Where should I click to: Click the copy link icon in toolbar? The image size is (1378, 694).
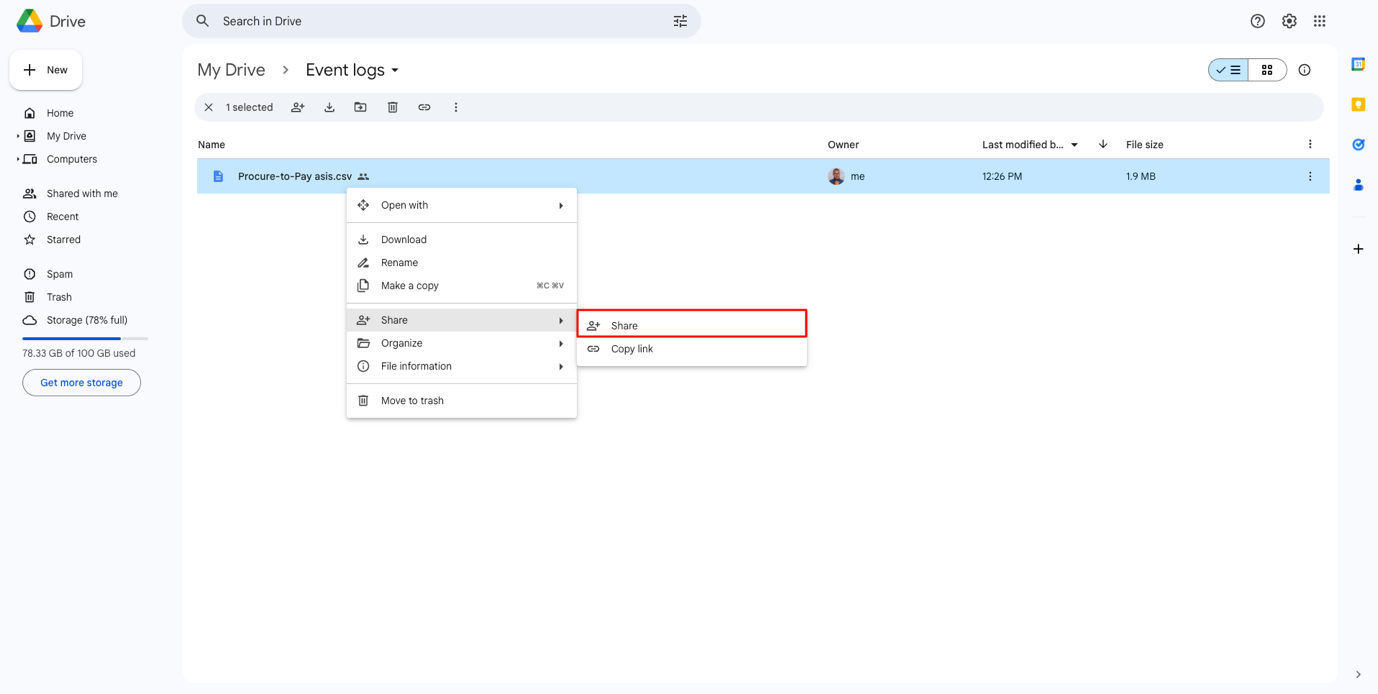point(424,107)
